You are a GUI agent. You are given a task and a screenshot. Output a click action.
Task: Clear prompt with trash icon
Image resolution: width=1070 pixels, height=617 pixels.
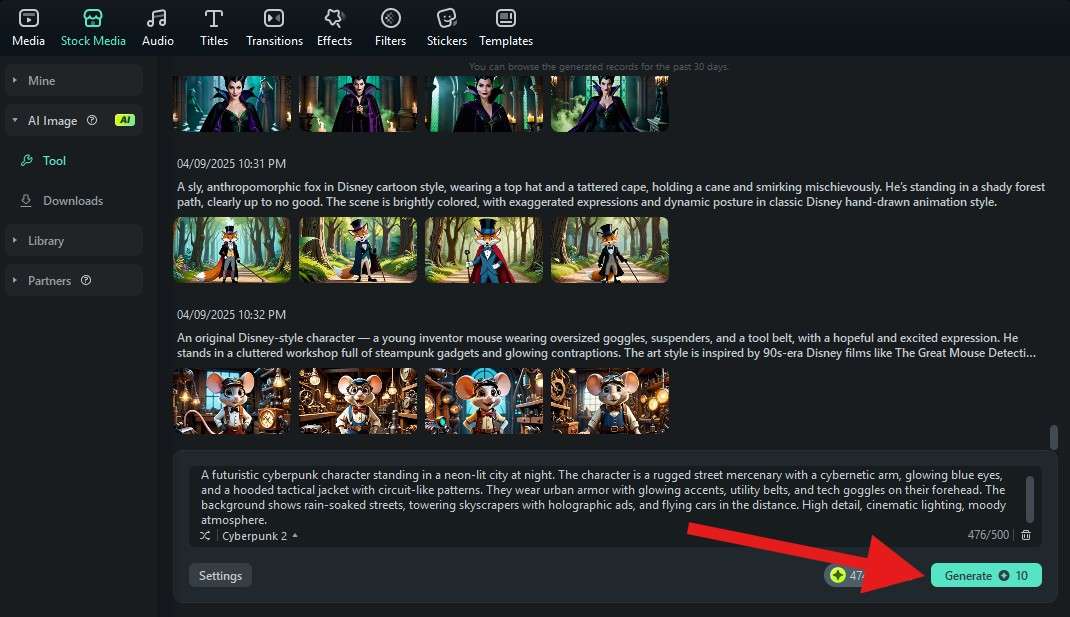1026,535
